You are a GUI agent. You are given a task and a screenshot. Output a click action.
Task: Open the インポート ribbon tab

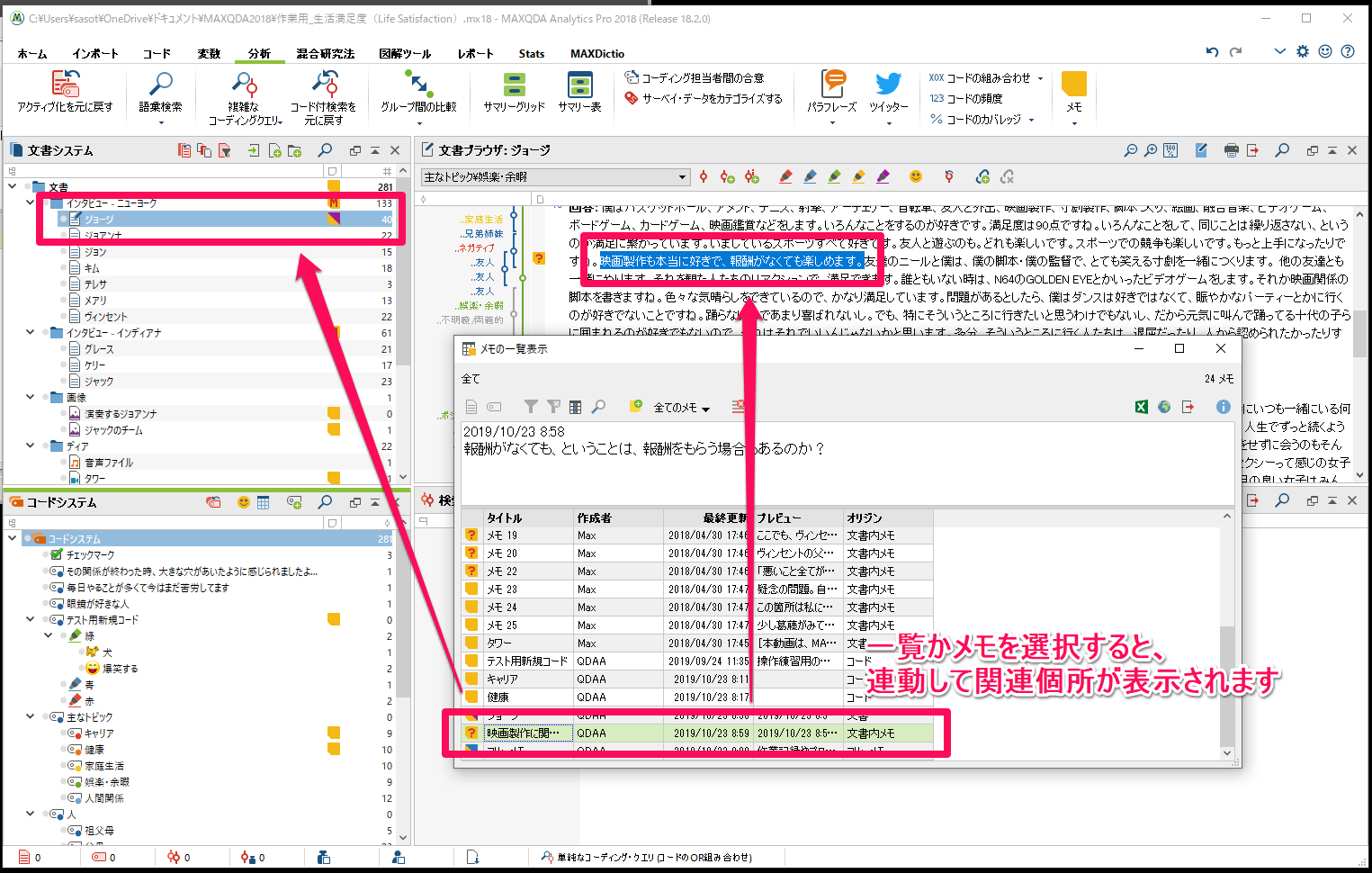point(95,54)
